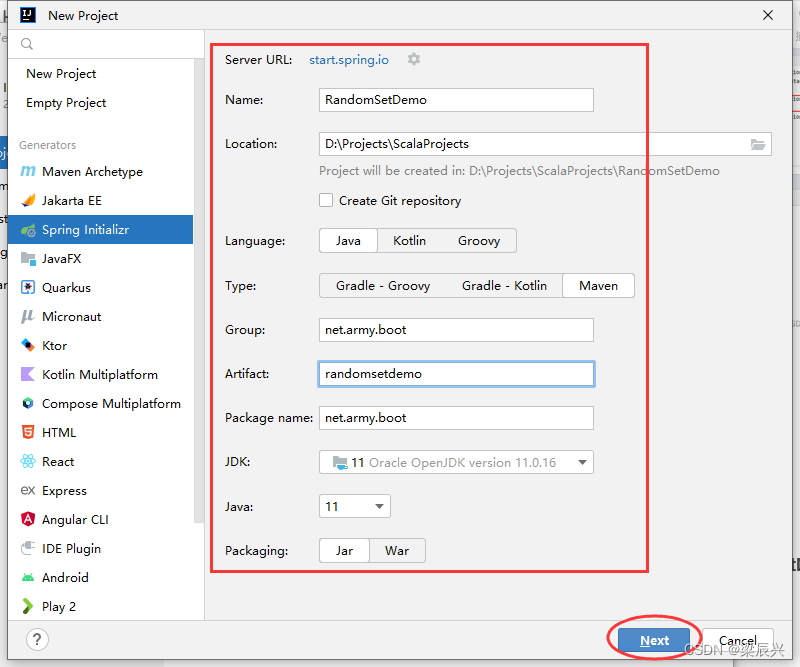800x667 pixels.
Task: Click the Ktor icon
Action: tap(28, 345)
